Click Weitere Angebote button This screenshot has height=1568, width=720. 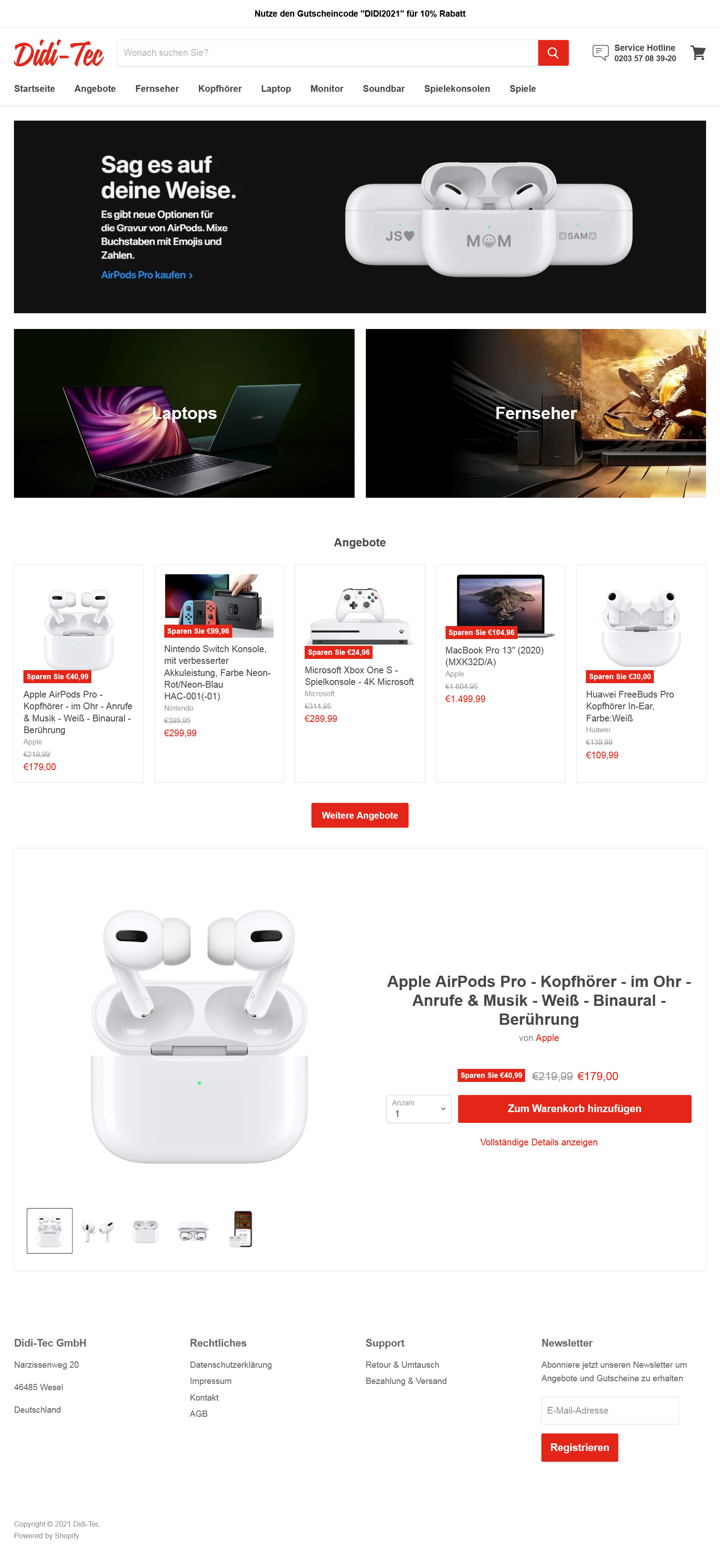(x=360, y=815)
